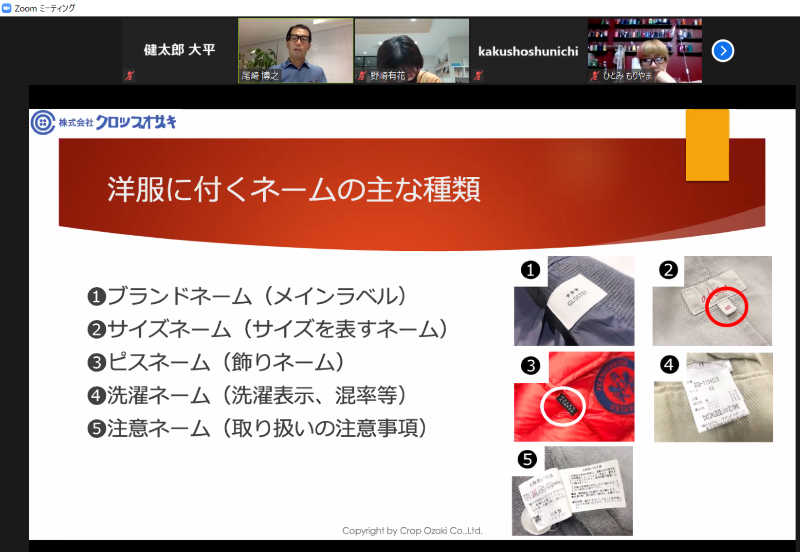Screen dimensions: 800x552
Task: Click the Zoom app icon in title bar
Action: 7,7
